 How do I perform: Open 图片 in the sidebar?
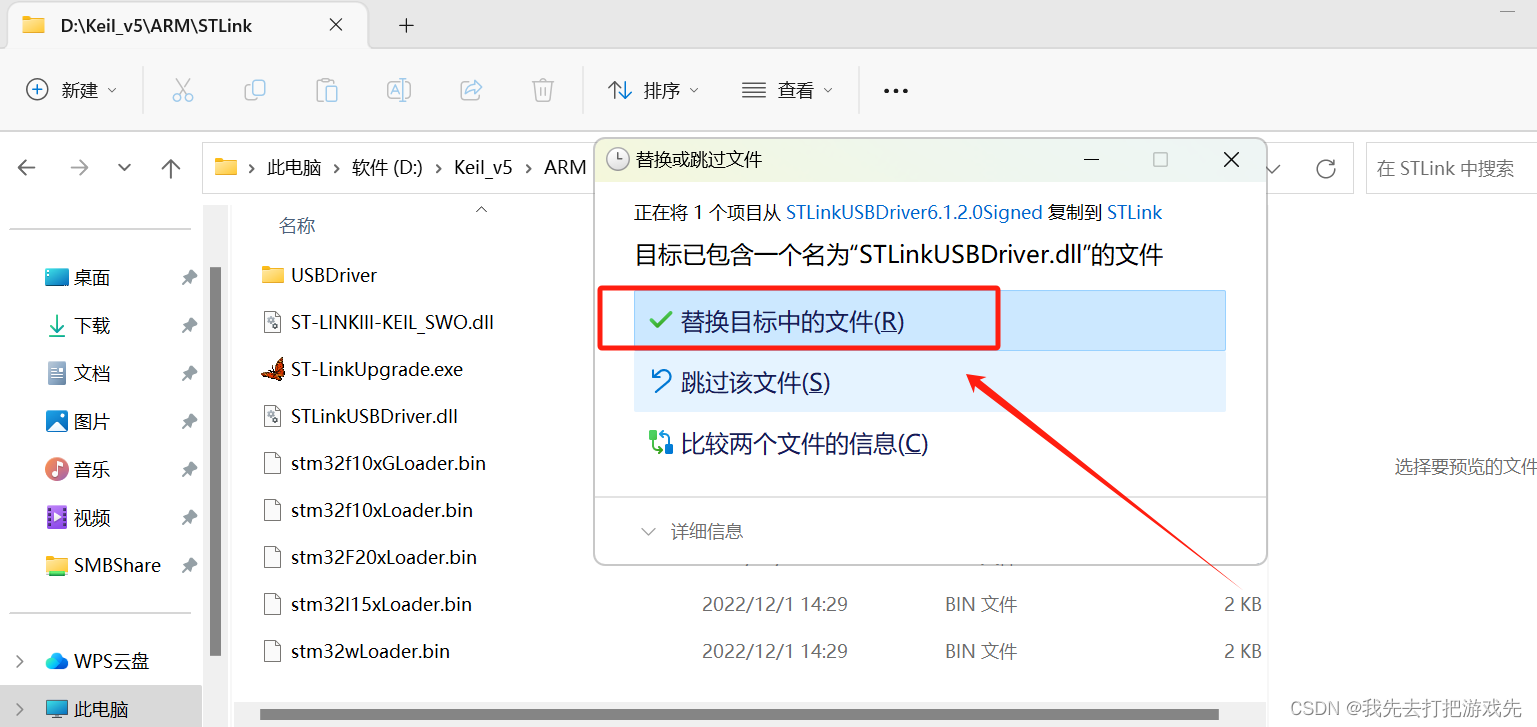78,421
